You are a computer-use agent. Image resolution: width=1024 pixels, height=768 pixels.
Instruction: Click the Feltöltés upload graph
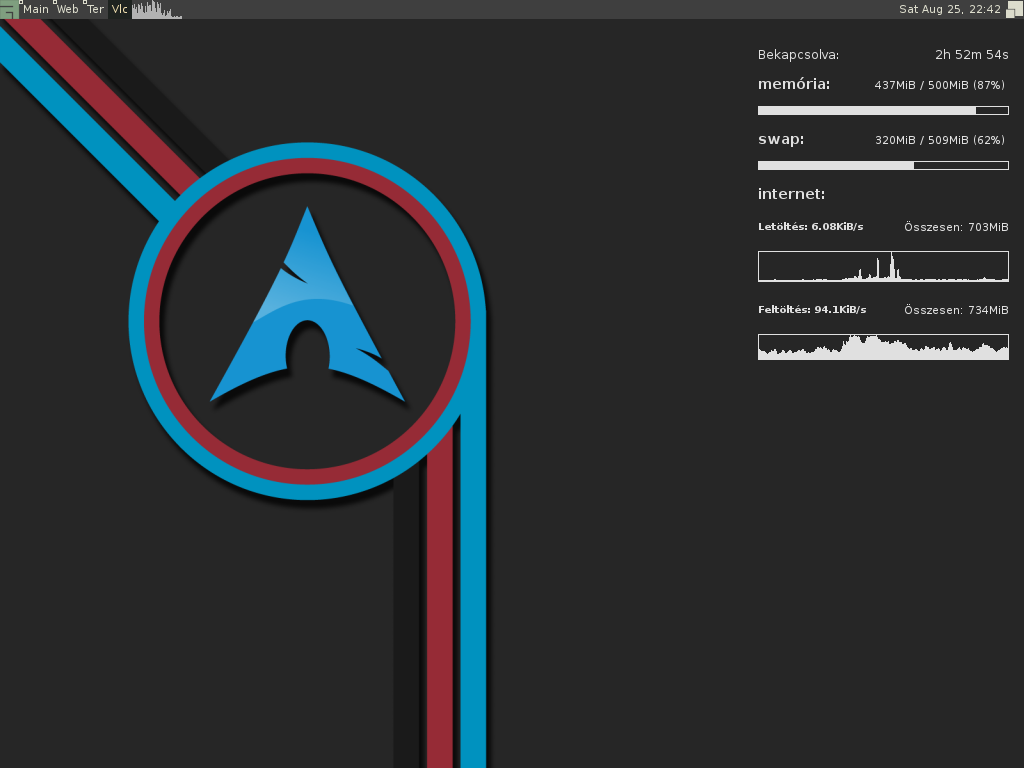pyautogui.click(x=883, y=347)
